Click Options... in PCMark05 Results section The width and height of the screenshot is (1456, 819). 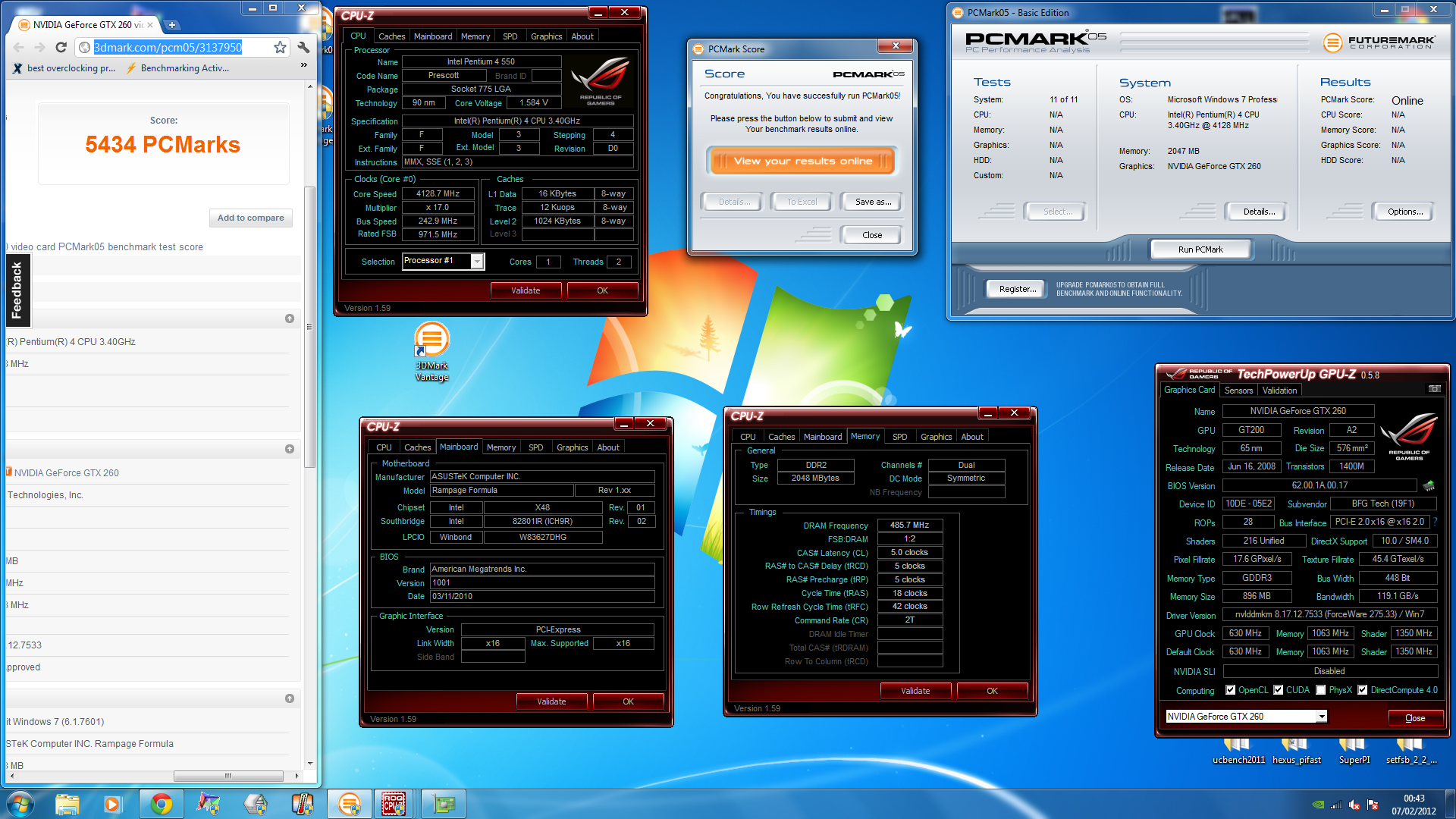[x=1404, y=212]
